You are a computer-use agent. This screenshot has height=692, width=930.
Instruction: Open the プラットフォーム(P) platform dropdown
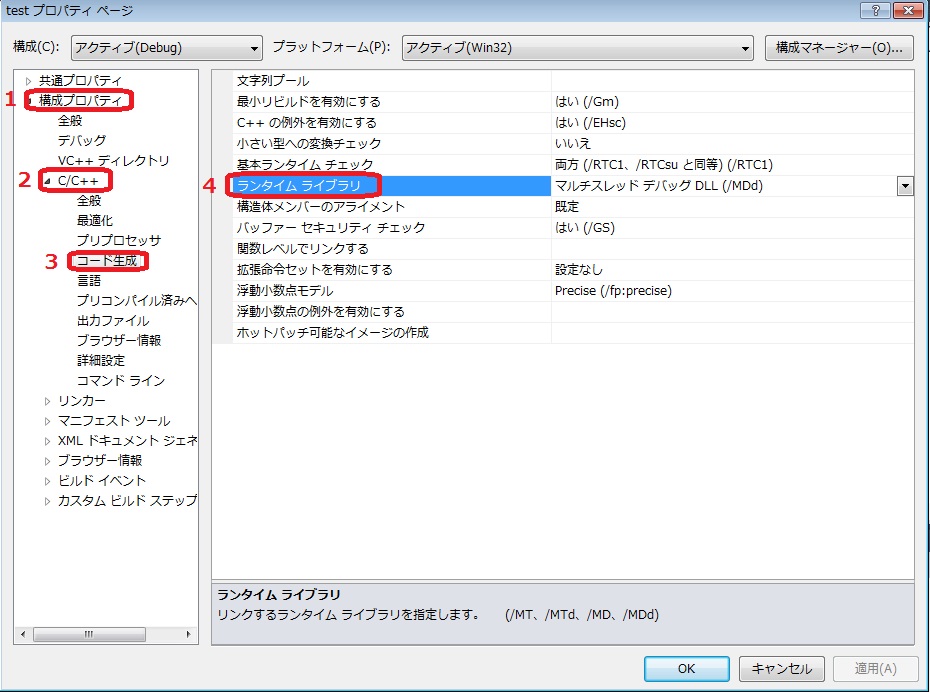tap(577, 47)
